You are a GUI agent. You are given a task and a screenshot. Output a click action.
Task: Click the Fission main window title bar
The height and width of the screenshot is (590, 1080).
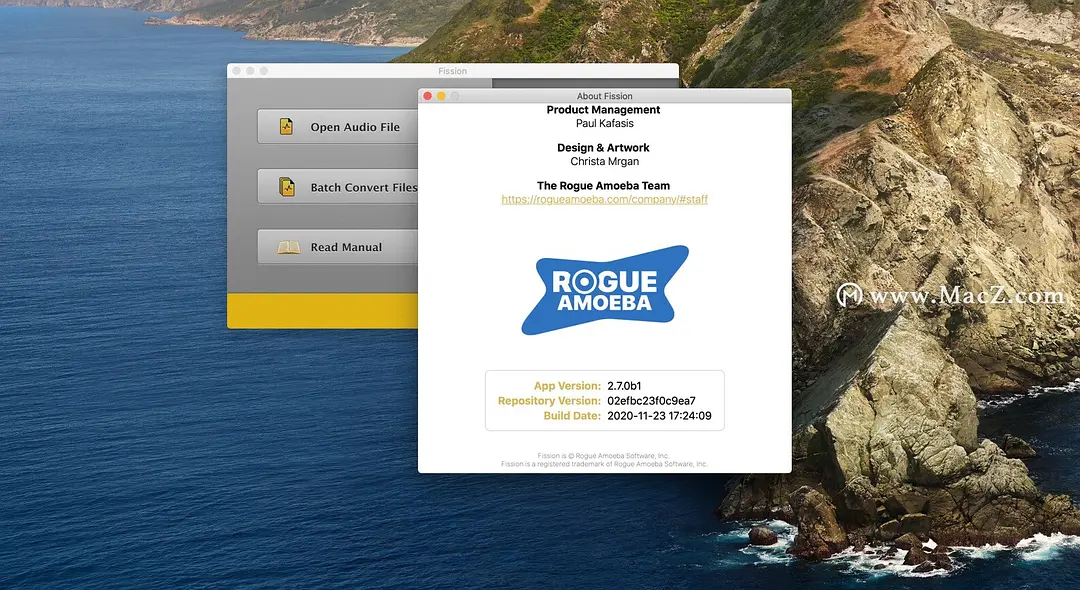(x=453, y=71)
